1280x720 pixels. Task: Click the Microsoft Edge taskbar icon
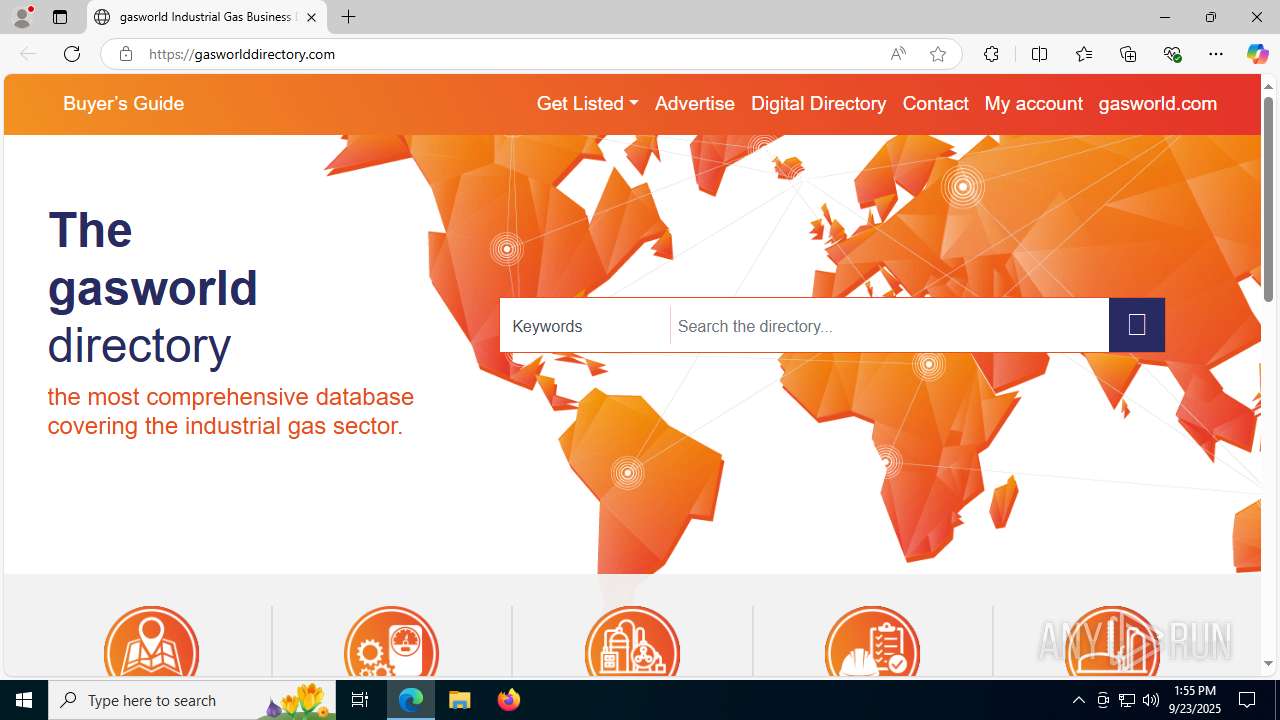pyautogui.click(x=411, y=700)
